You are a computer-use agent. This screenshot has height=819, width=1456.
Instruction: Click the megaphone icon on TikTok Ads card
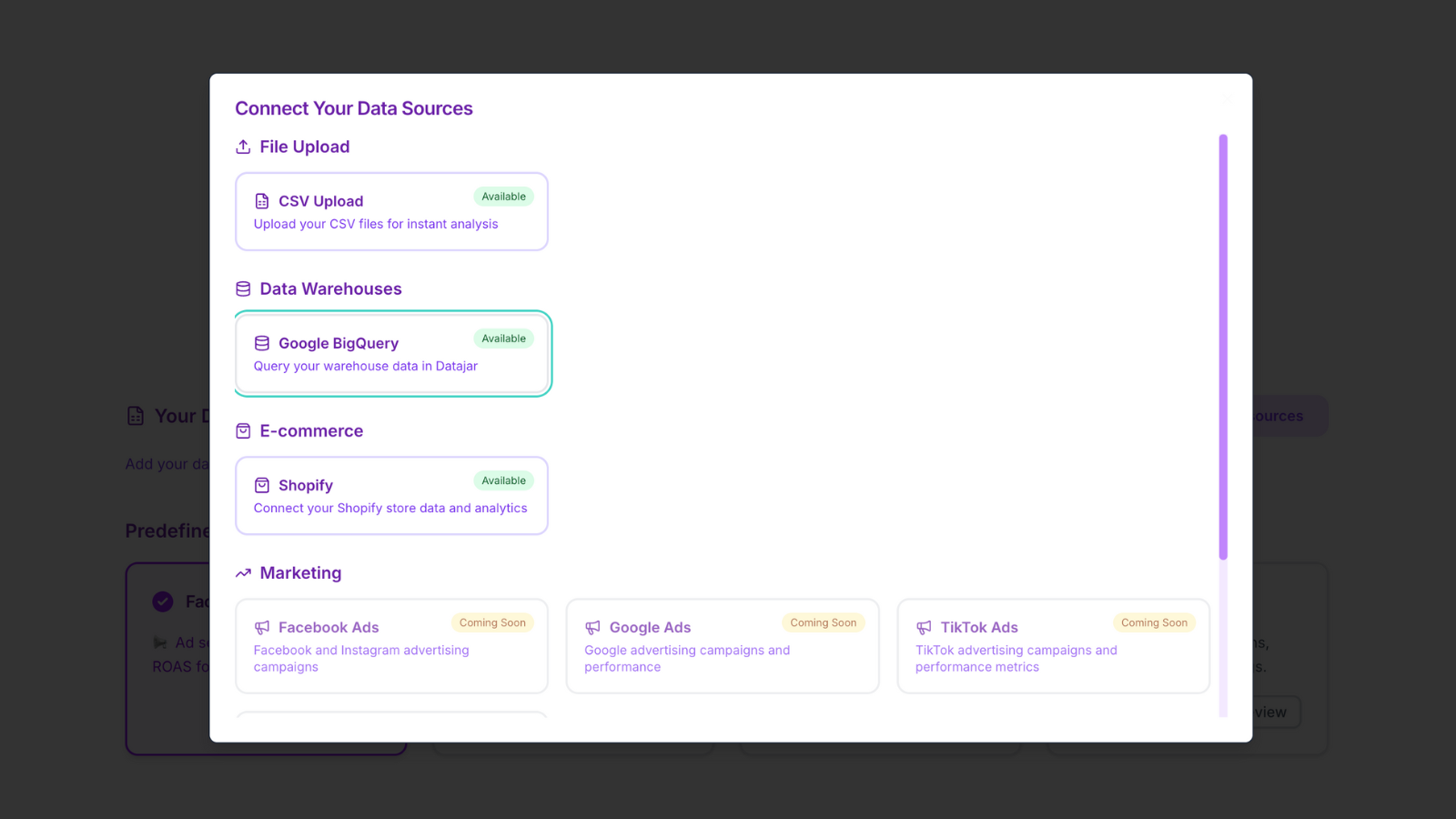pos(925,627)
